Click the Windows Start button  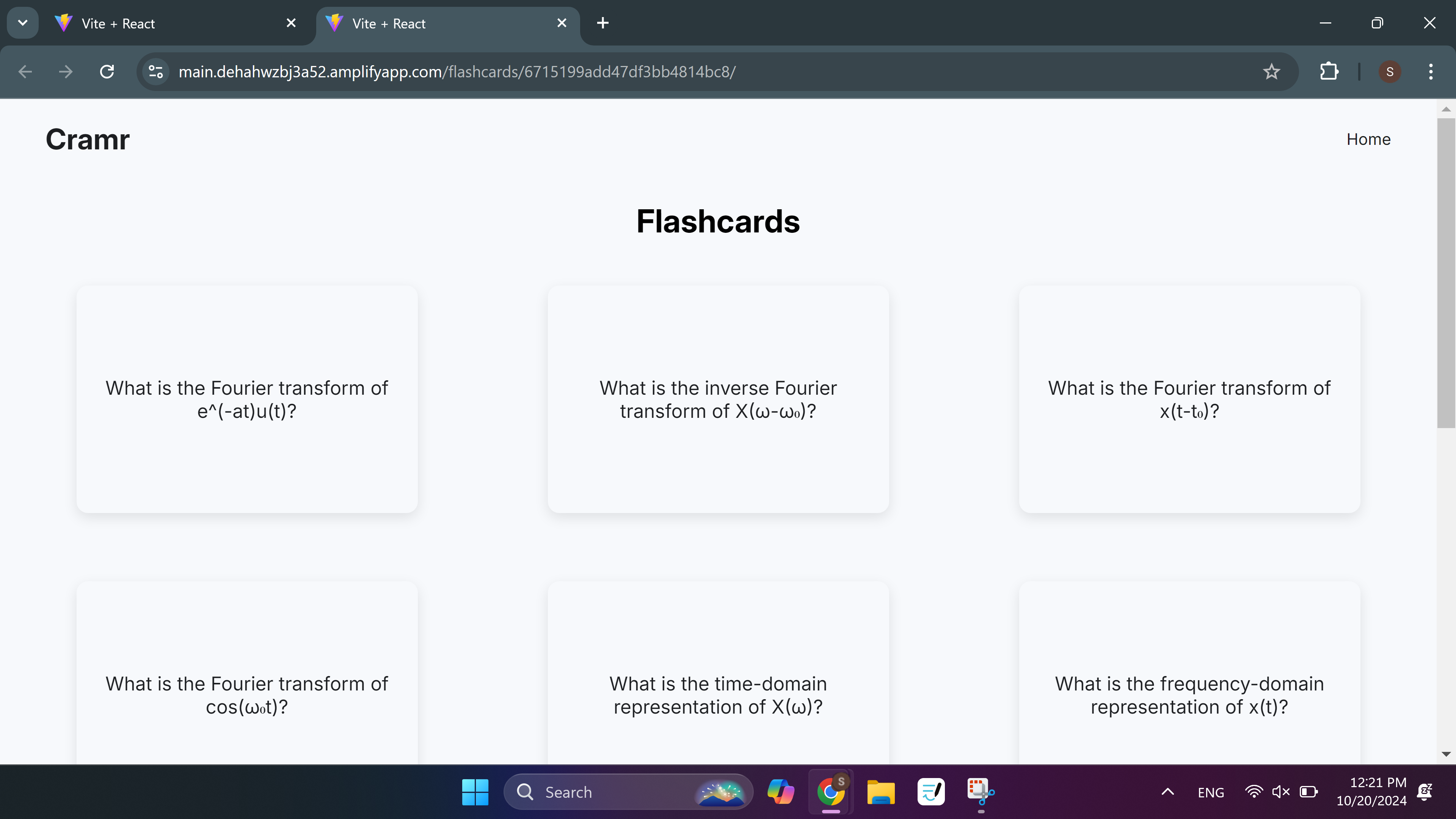pyautogui.click(x=475, y=792)
